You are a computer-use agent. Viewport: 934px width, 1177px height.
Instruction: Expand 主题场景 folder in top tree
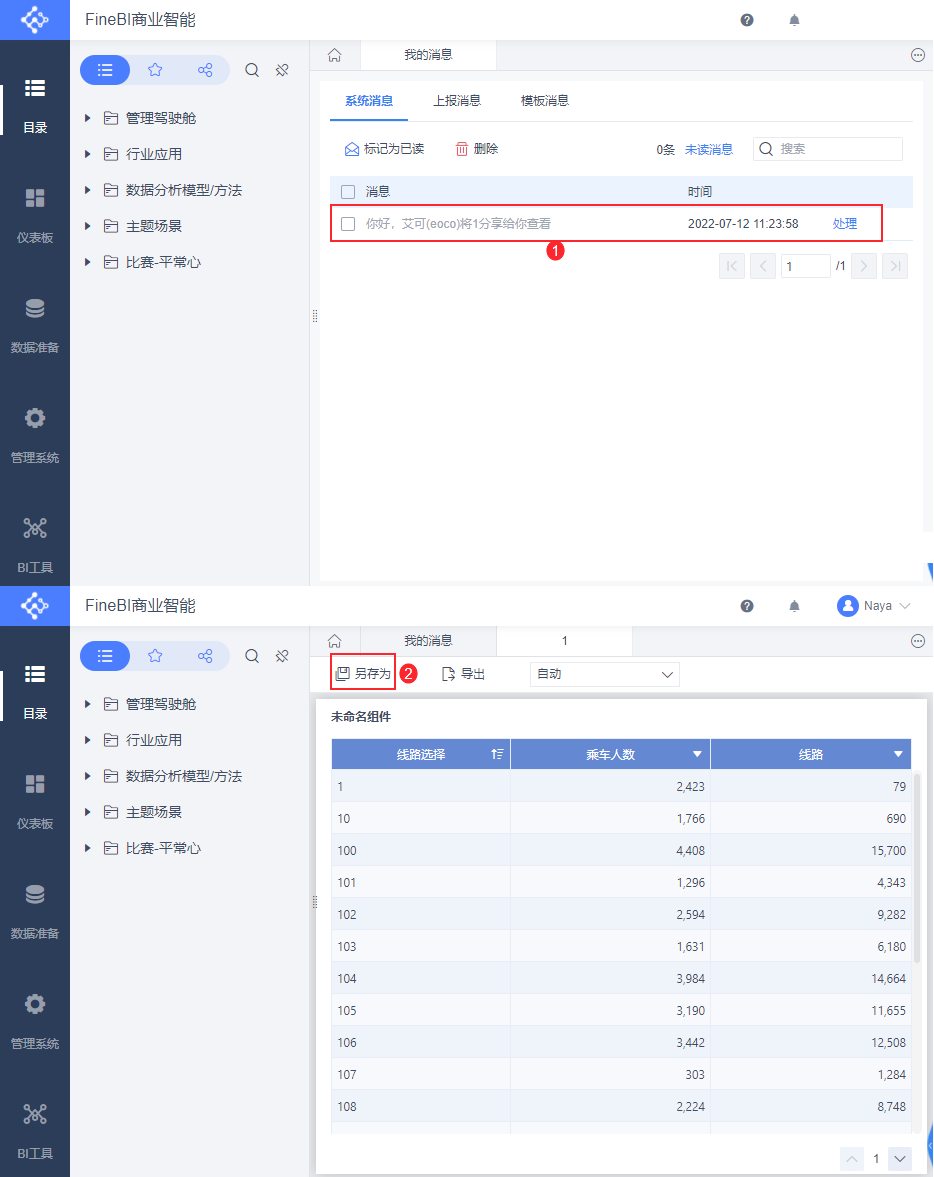click(88, 226)
